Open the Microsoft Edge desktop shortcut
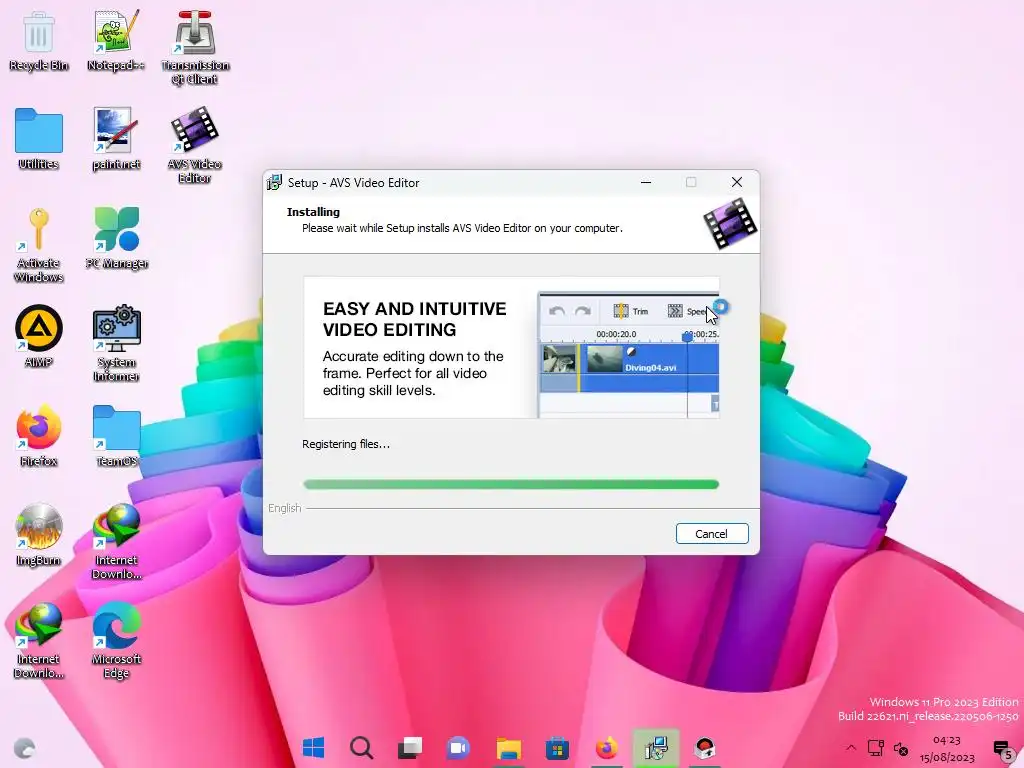The image size is (1024, 768). point(116,641)
